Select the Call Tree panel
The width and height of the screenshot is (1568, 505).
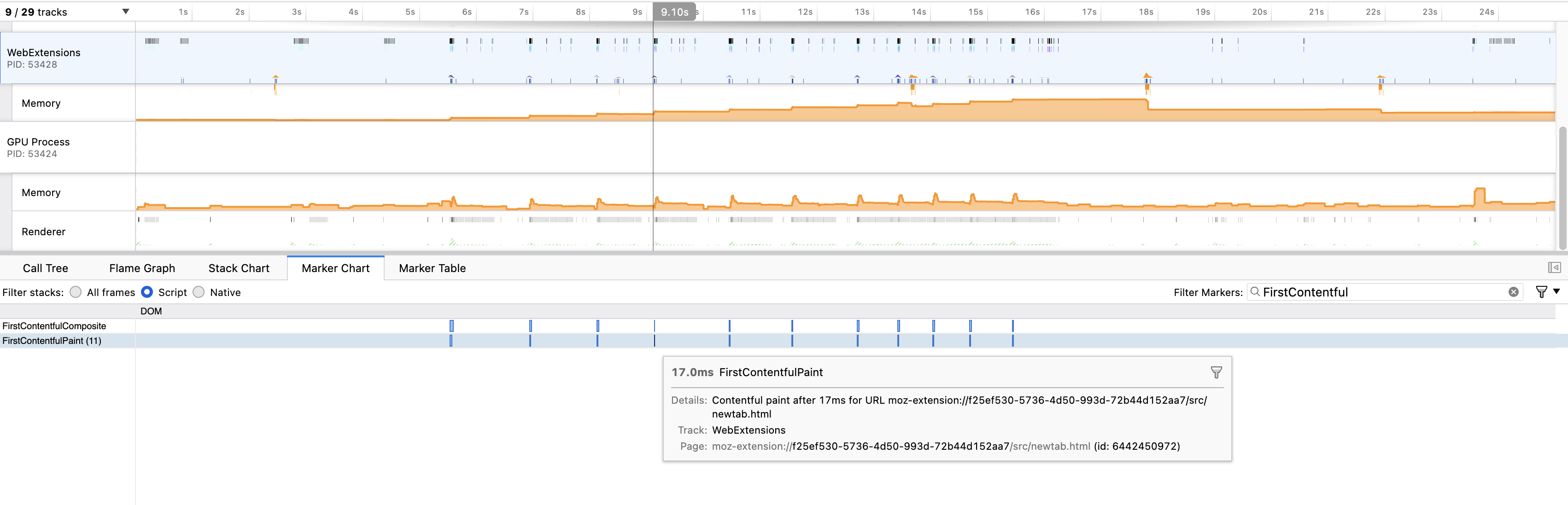pos(45,268)
